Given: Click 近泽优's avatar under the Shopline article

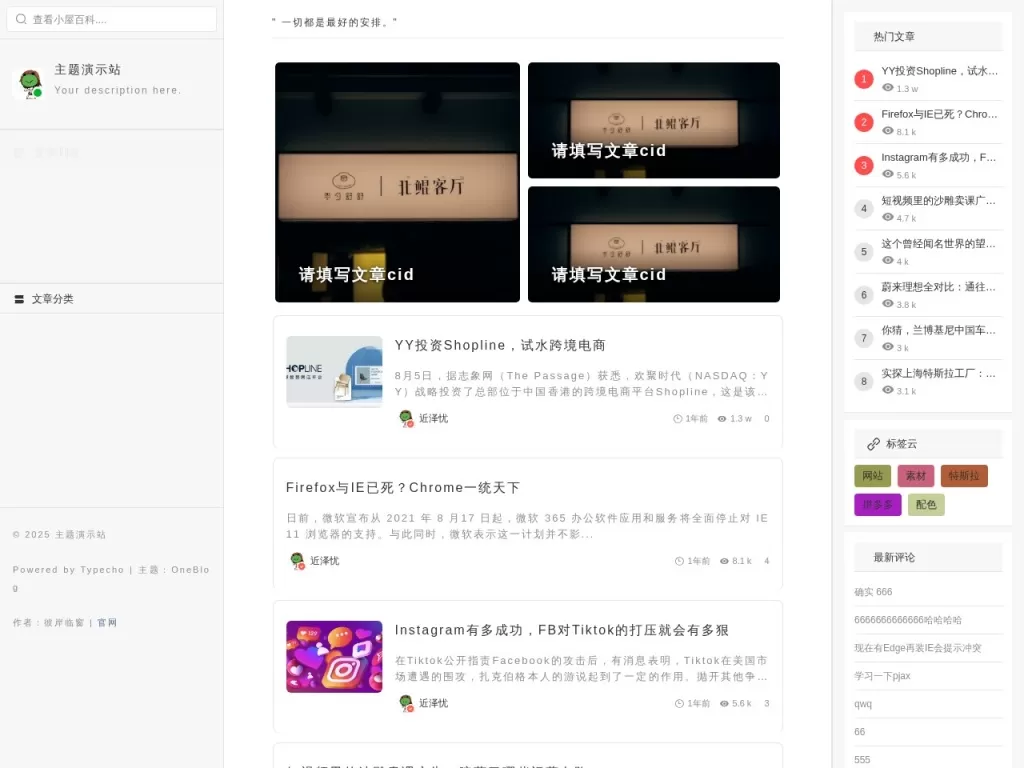Looking at the screenshot, I should [405, 419].
